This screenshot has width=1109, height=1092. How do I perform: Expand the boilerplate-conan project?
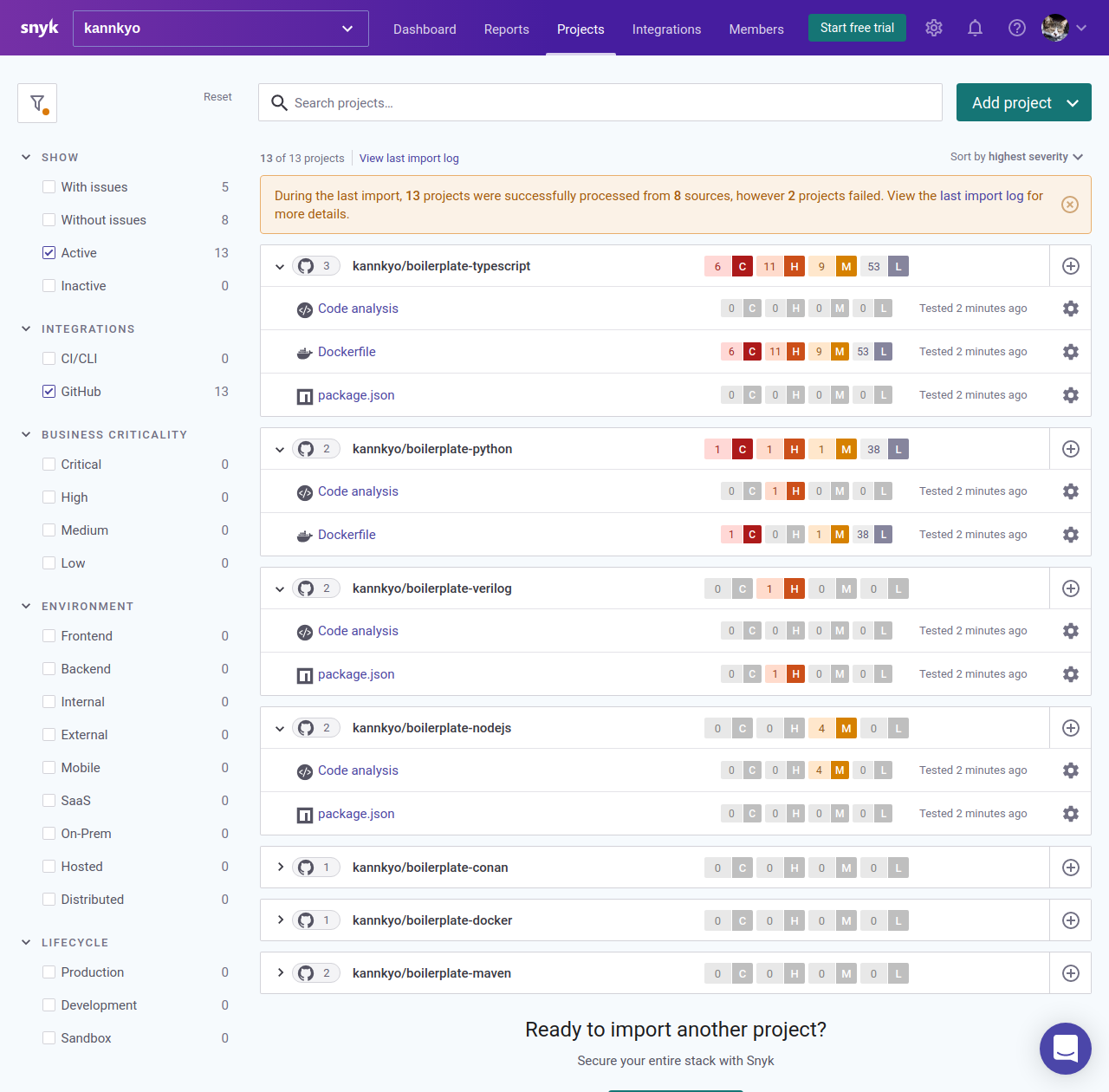click(279, 867)
